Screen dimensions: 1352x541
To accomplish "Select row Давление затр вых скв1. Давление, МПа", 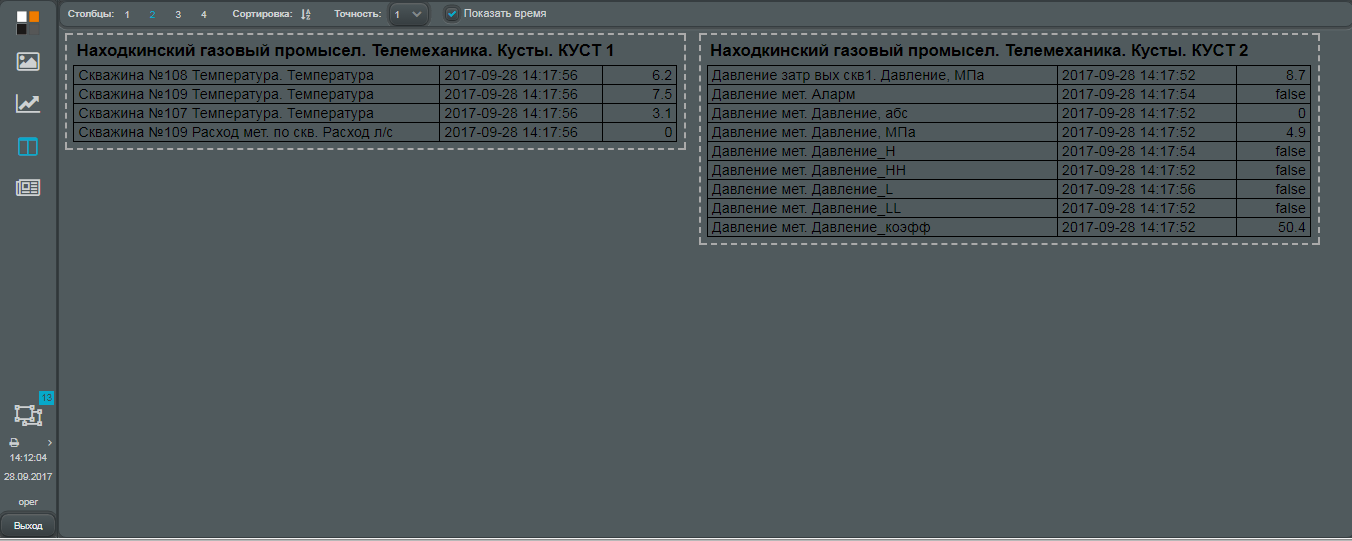I will click(x=1009, y=75).
